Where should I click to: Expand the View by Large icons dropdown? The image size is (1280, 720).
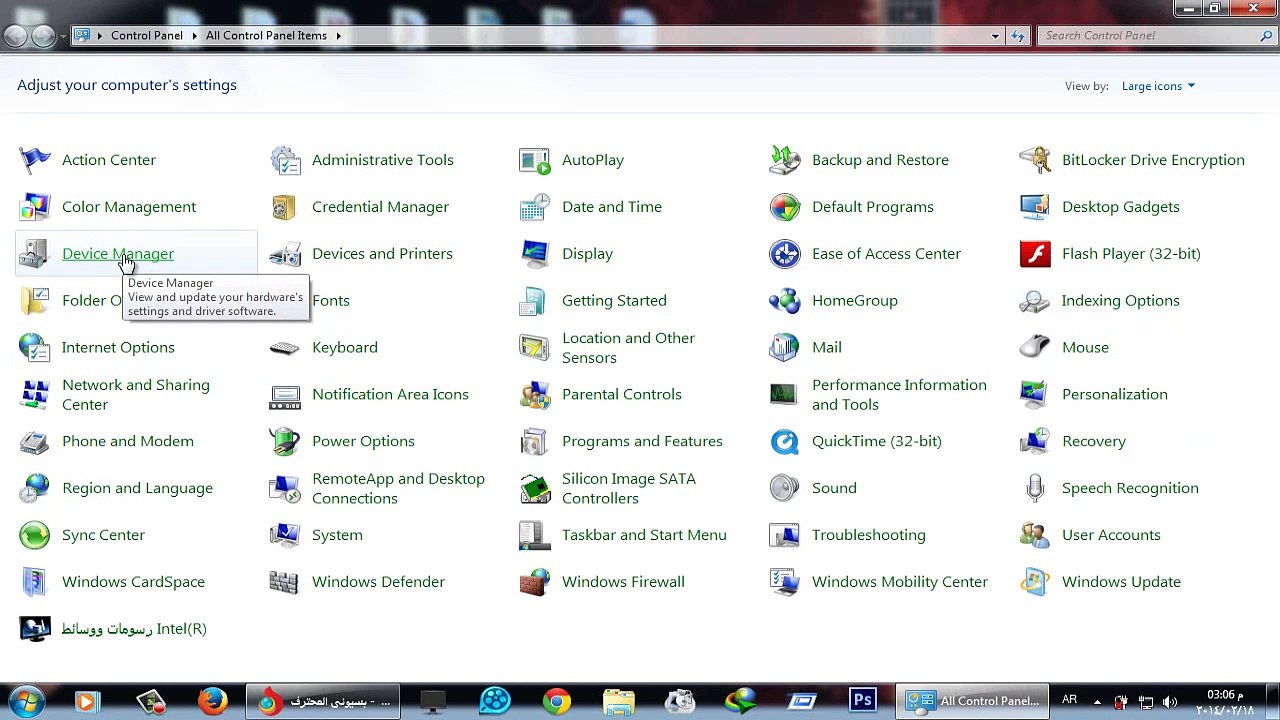1158,86
